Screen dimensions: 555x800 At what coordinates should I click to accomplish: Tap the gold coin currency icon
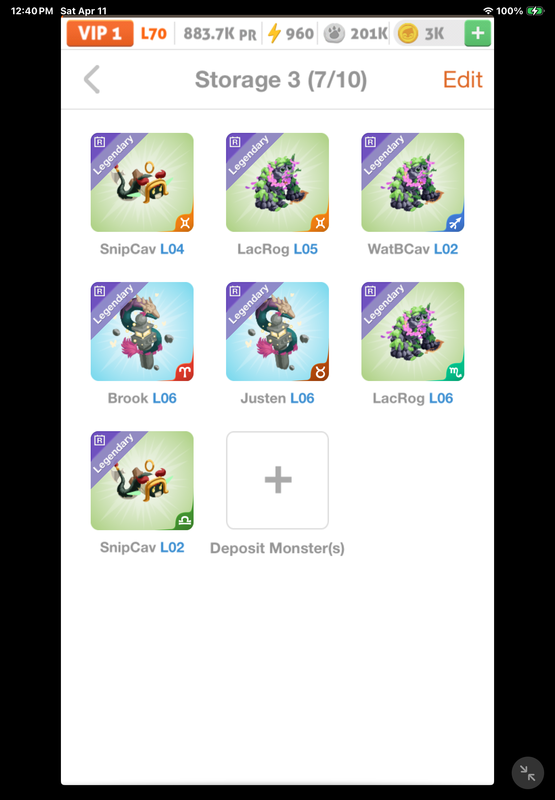click(408, 34)
